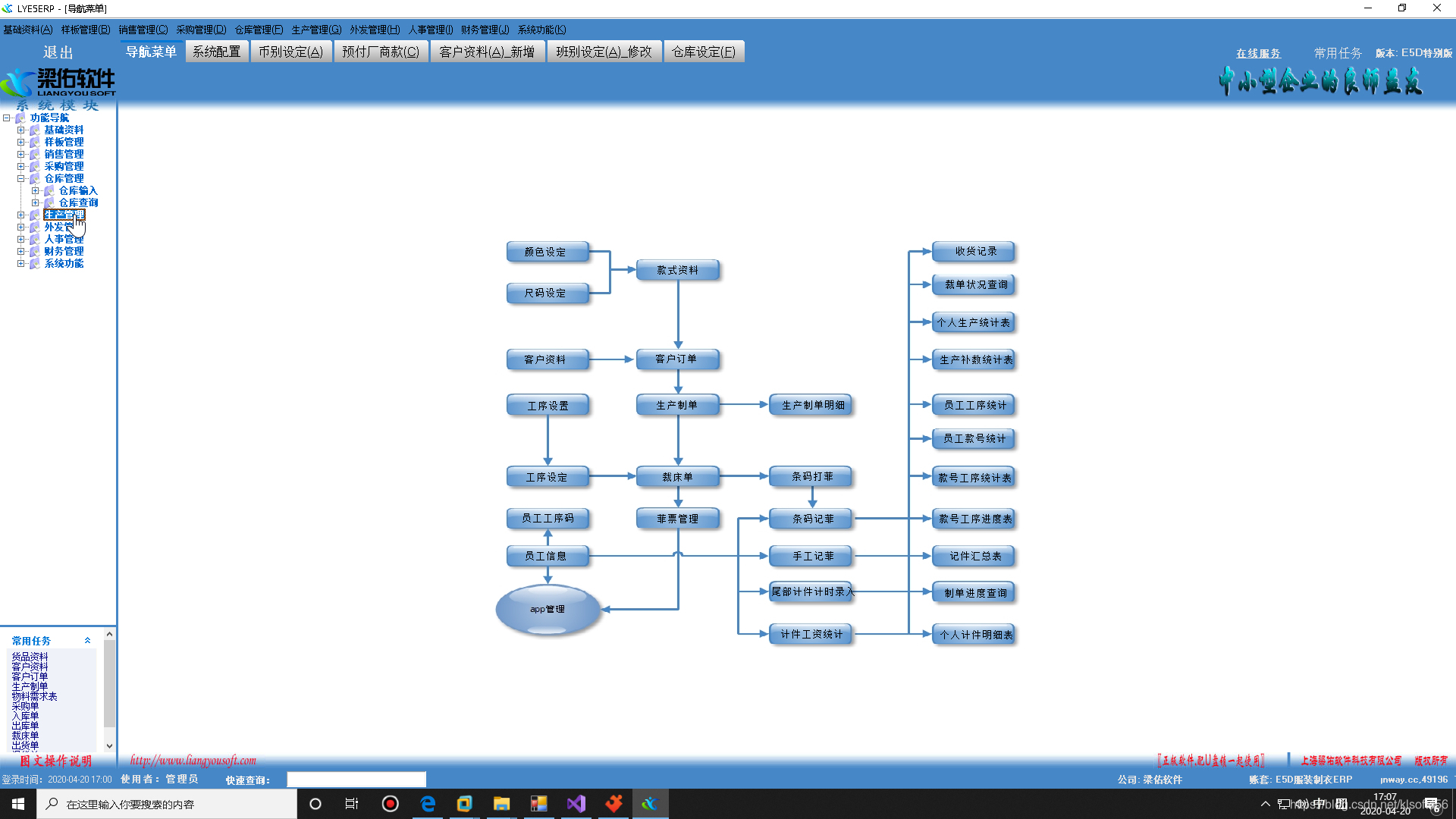1456x819 pixels.
Task: Open the 裁床单 flowchart node
Action: click(x=677, y=477)
